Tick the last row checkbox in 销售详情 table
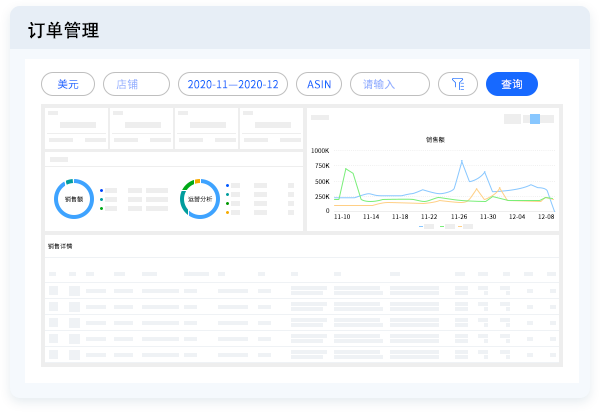Image resolution: width=600 pixels, height=412 pixels. [54, 354]
